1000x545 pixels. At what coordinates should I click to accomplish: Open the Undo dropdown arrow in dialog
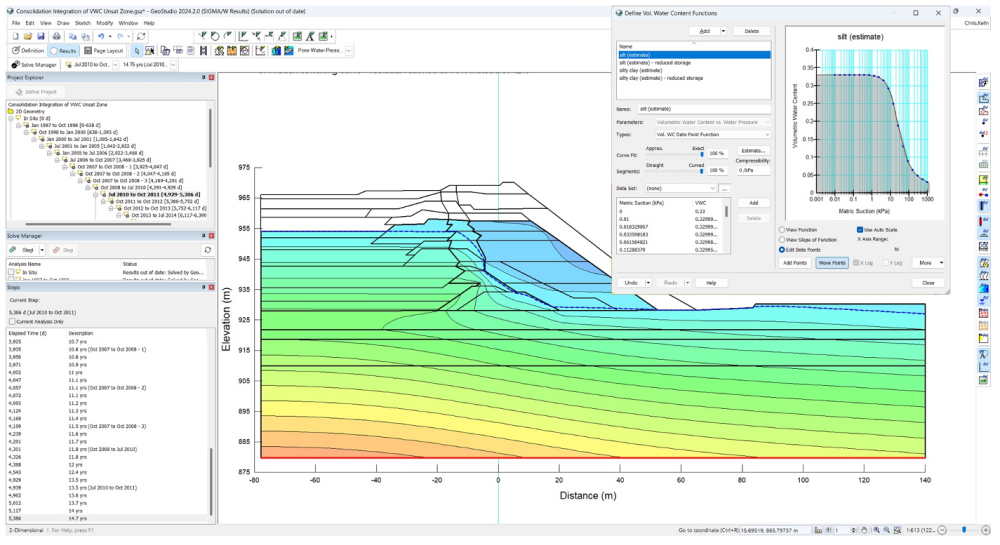point(649,283)
